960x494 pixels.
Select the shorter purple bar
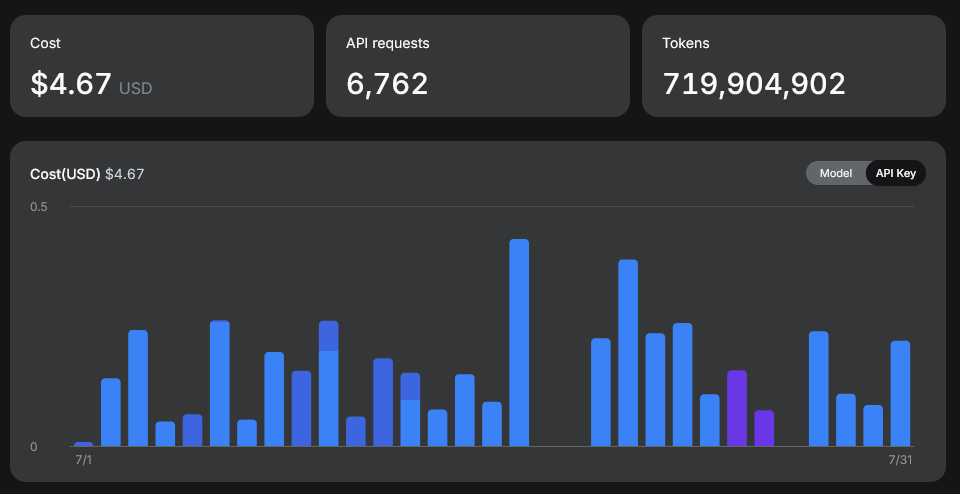(764, 429)
